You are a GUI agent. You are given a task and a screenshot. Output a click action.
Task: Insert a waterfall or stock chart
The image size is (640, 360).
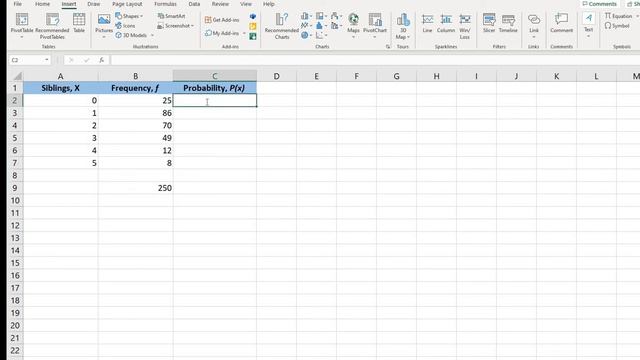click(x=336, y=16)
